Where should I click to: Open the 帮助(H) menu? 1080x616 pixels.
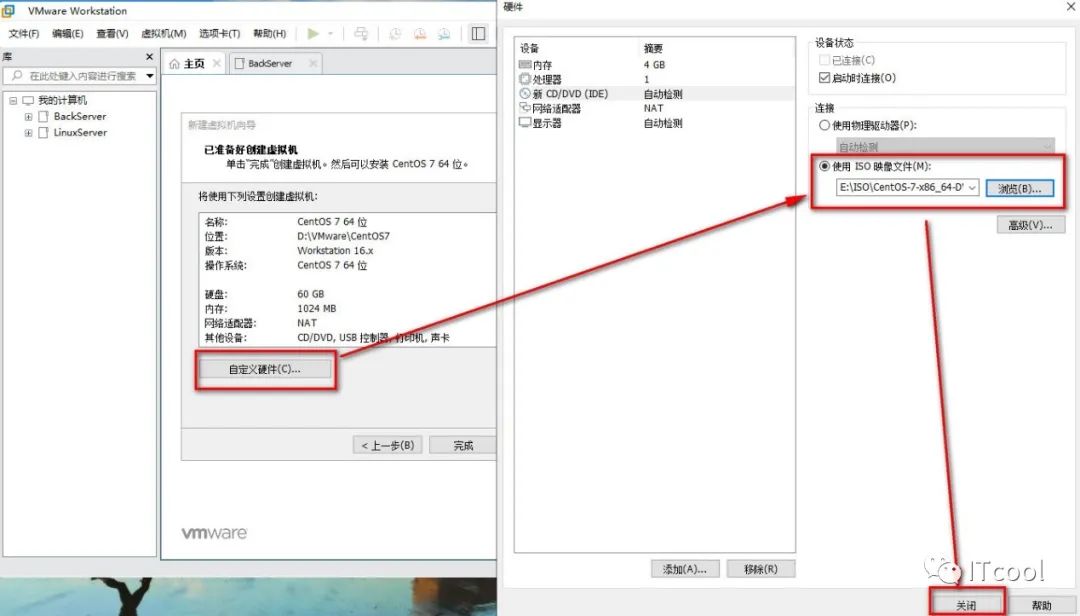(269, 33)
